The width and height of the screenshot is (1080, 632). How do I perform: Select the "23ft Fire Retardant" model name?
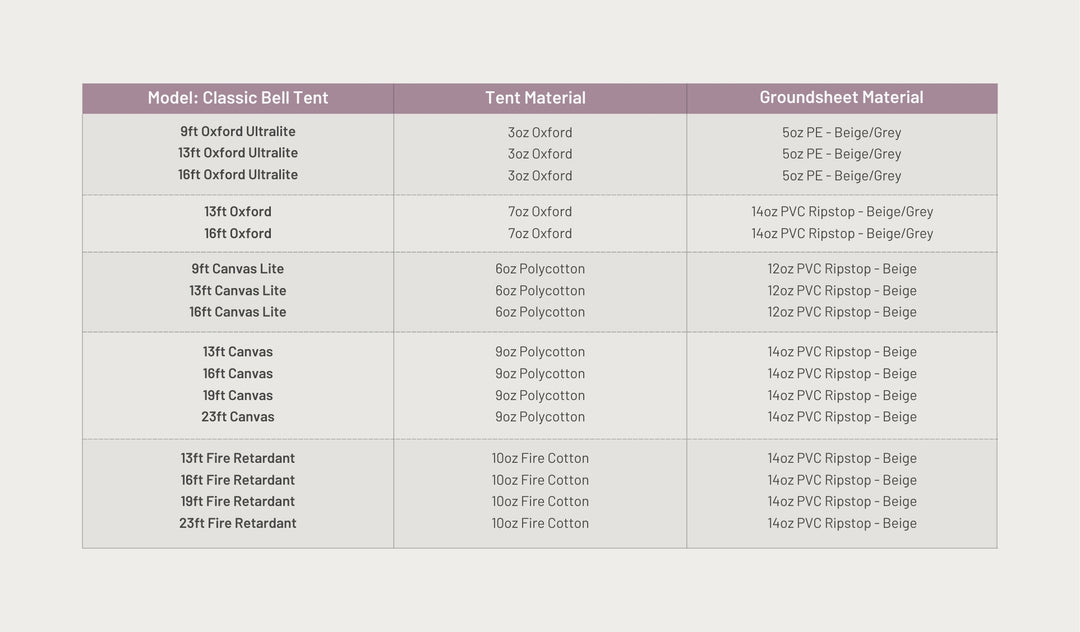click(238, 524)
